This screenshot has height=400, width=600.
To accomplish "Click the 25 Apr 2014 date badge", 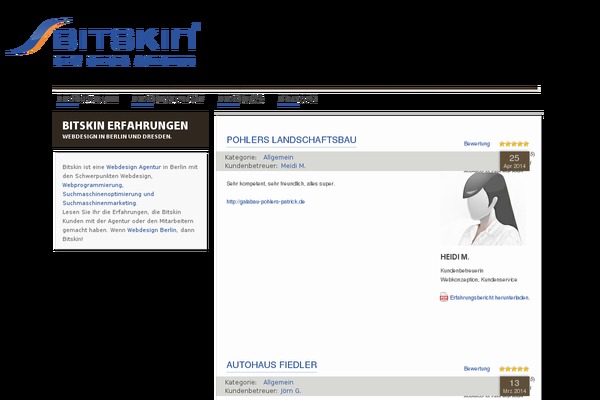I will point(514,161).
